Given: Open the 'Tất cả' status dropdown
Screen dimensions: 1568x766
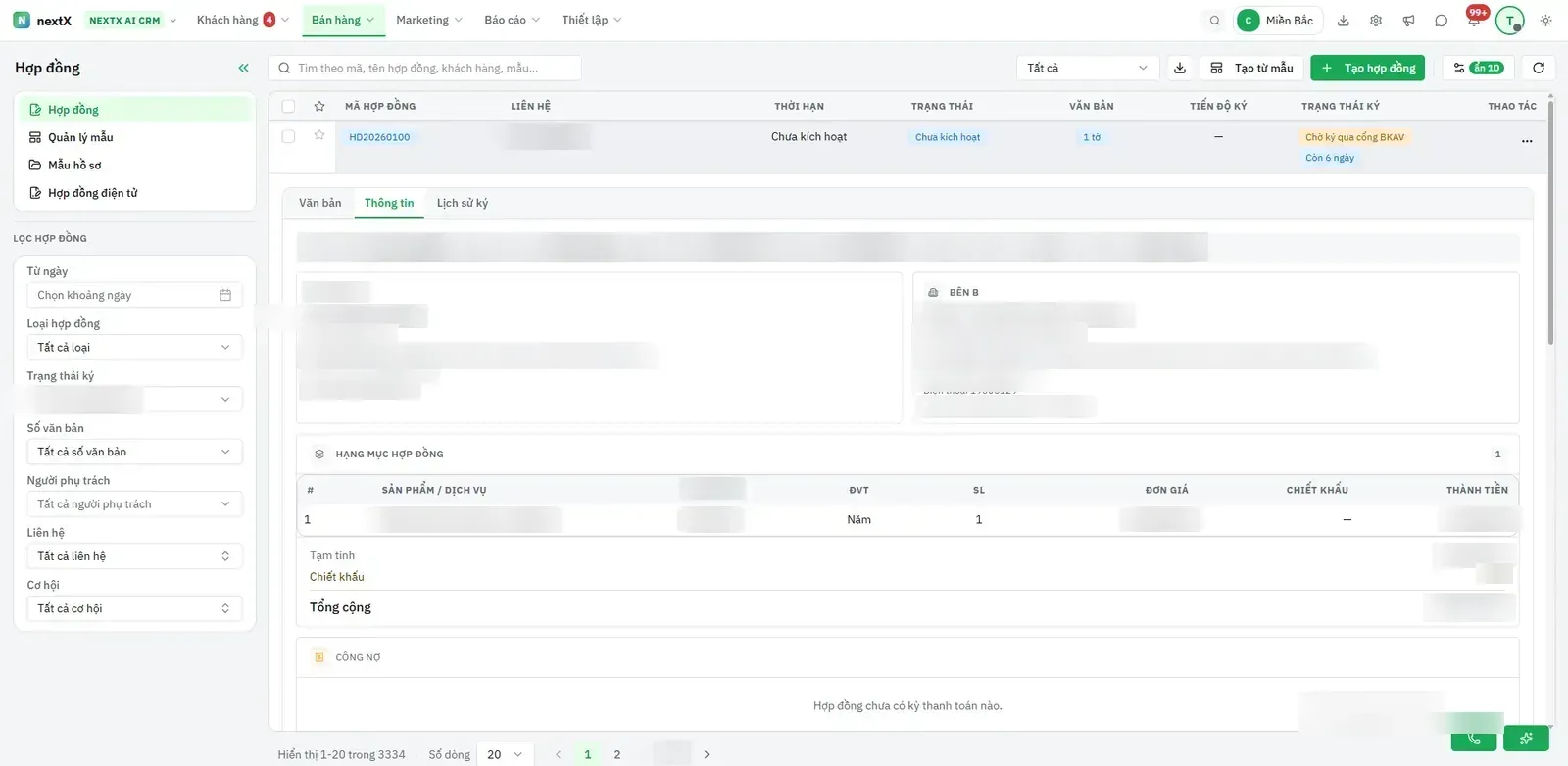Looking at the screenshot, I should 1088,68.
